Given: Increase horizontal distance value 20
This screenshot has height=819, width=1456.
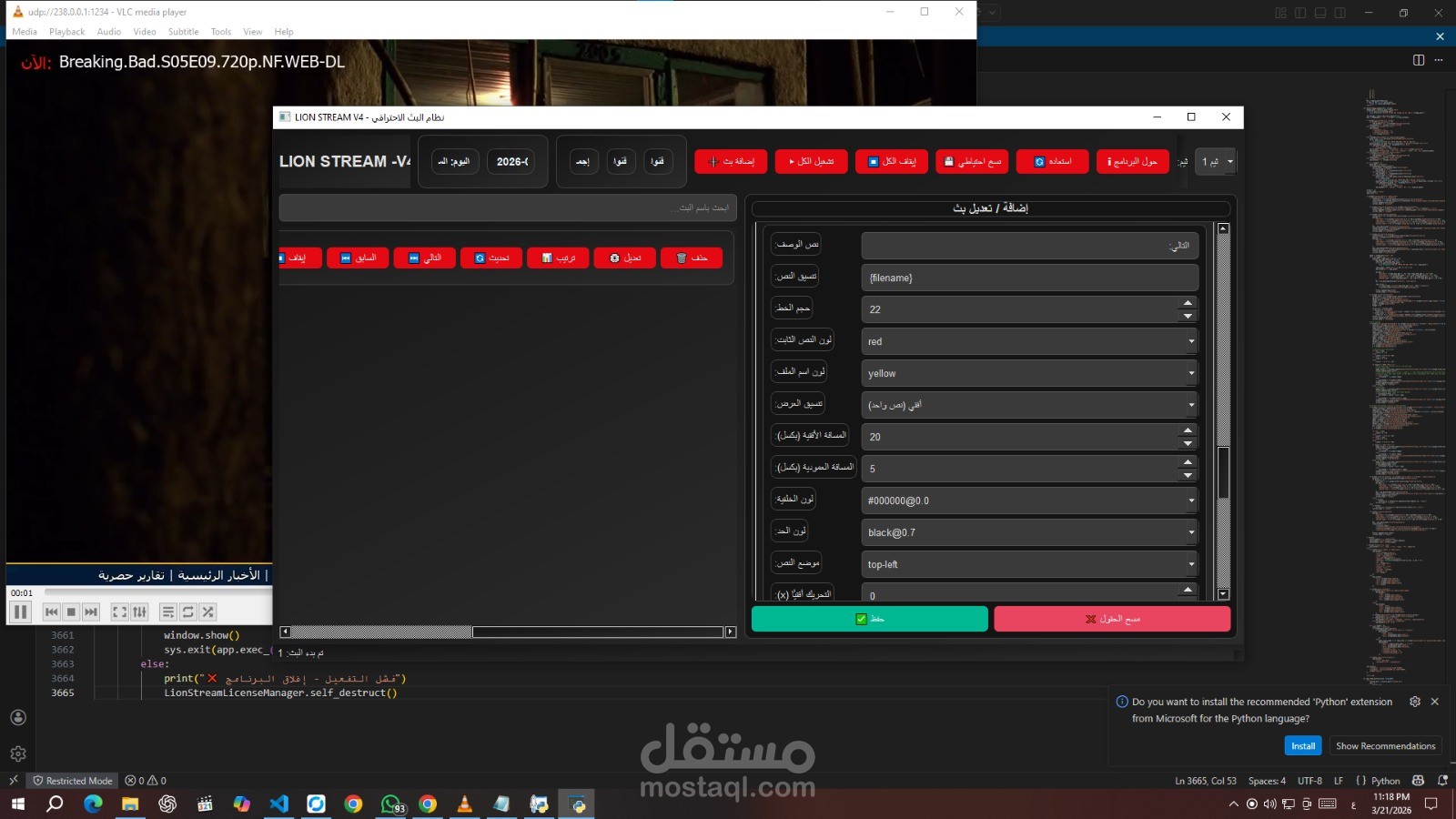Looking at the screenshot, I should tap(1188, 430).
